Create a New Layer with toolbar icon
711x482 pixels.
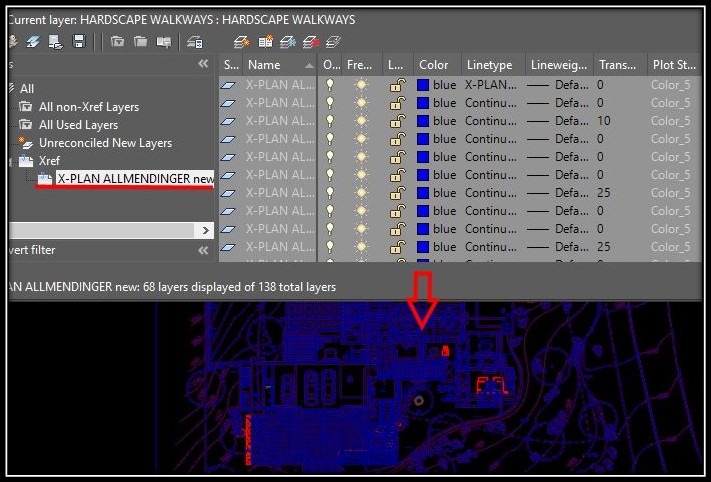(x=242, y=42)
